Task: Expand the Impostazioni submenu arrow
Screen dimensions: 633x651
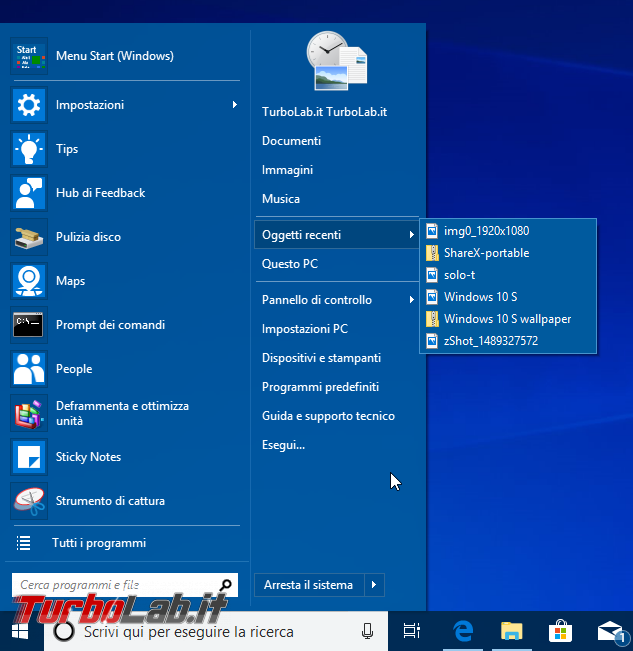Action: (235, 105)
